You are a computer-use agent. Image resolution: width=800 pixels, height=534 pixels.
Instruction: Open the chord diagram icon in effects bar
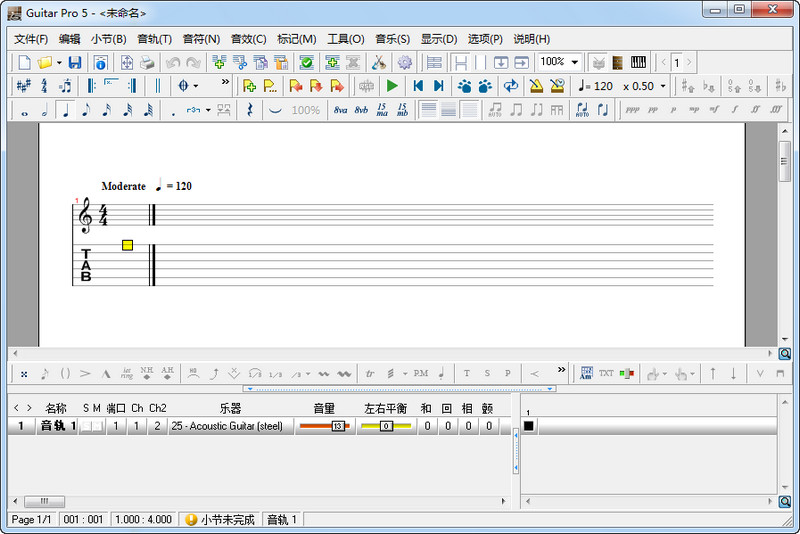coord(586,373)
